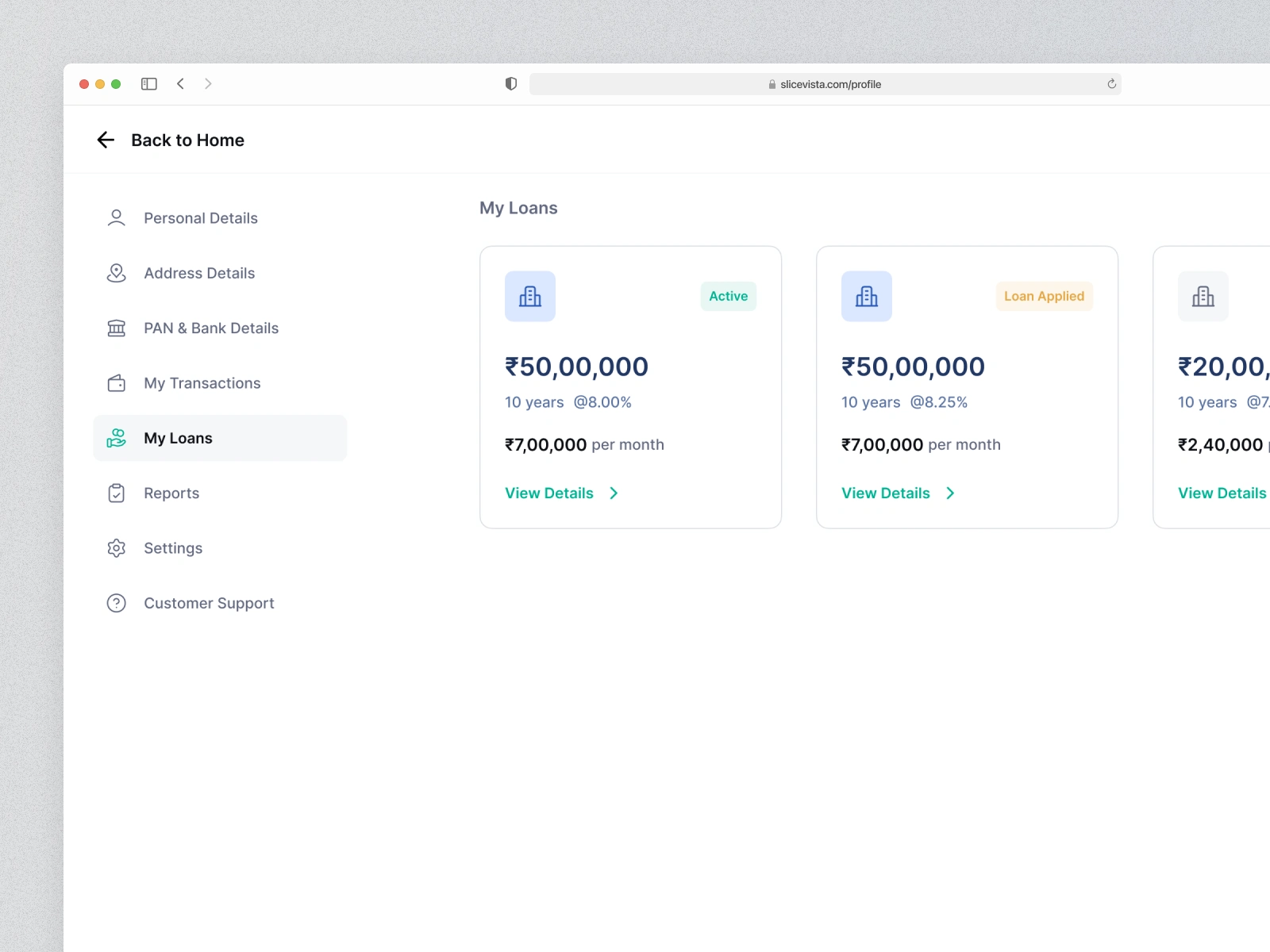Click the Customer Support question mark icon

(117, 604)
